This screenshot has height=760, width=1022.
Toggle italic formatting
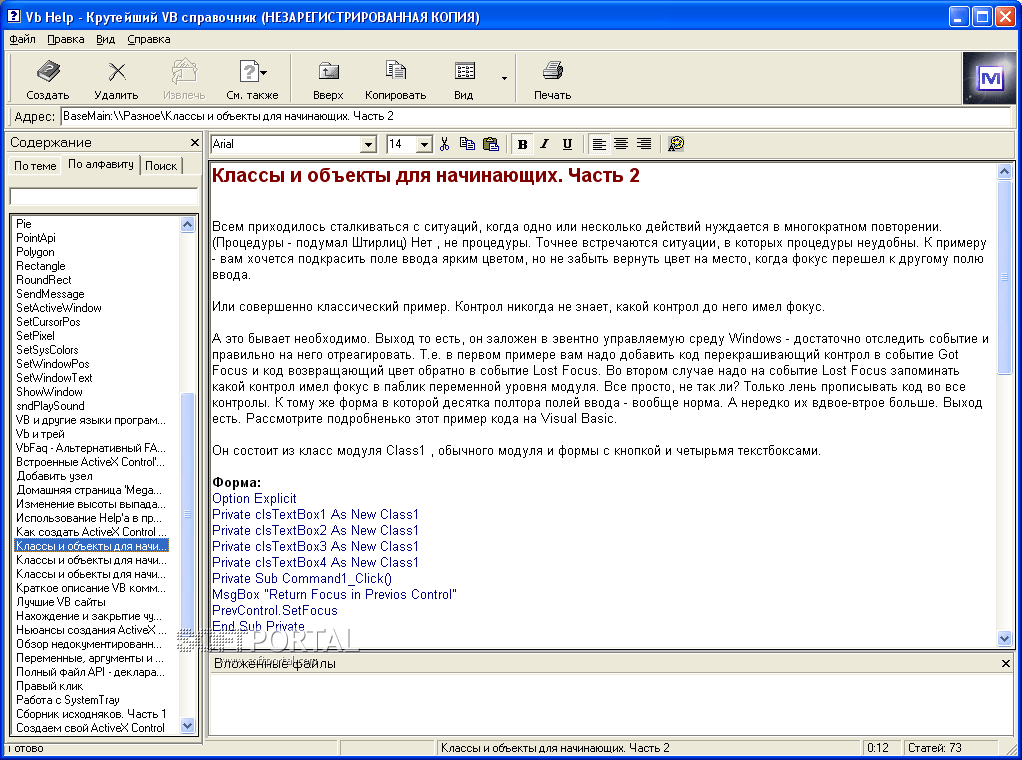545,144
